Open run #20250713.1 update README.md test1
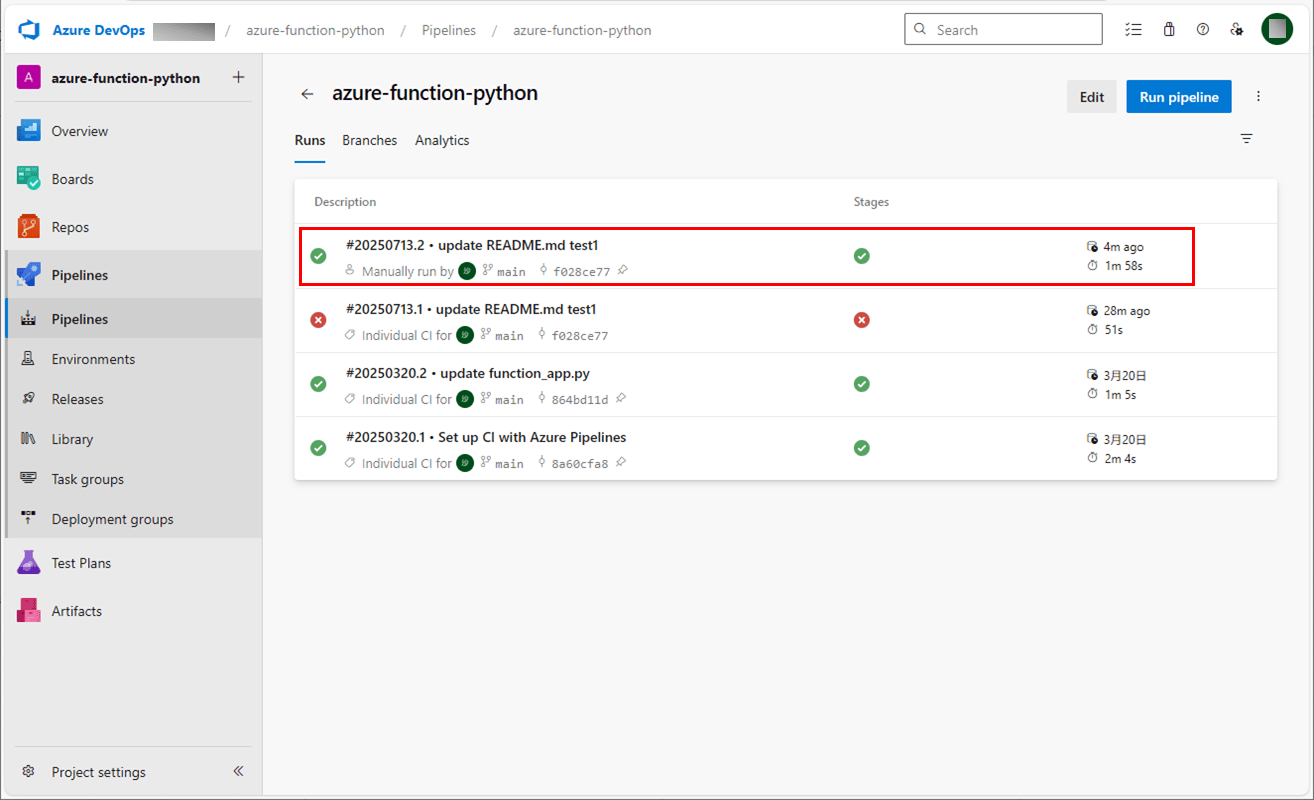Image resolution: width=1314 pixels, height=800 pixels. click(471, 309)
